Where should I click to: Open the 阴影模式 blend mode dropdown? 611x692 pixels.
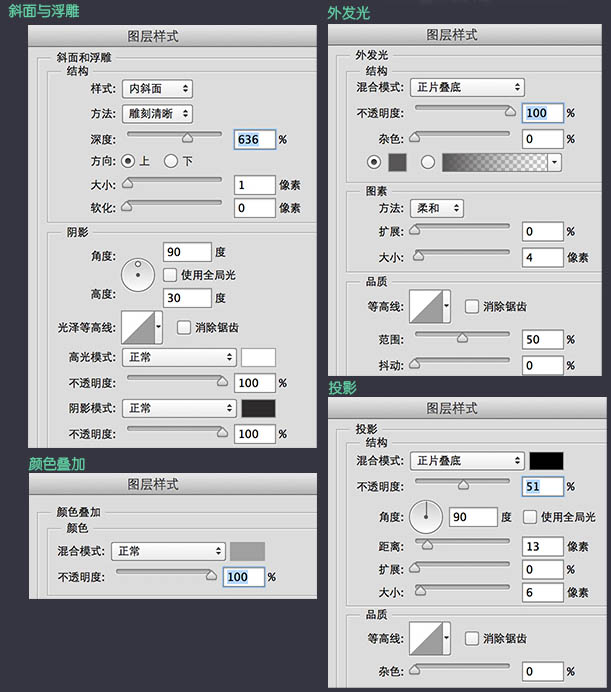pos(179,408)
